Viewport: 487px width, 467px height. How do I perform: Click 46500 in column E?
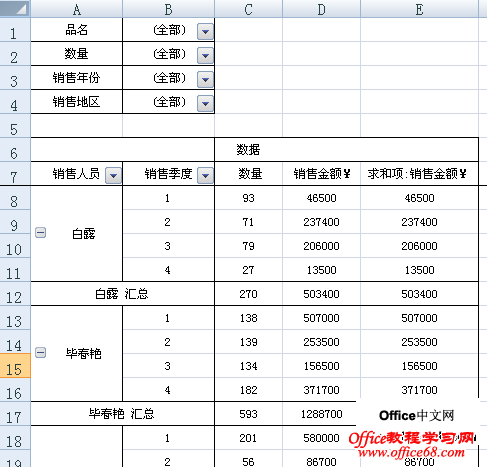[420, 198]
